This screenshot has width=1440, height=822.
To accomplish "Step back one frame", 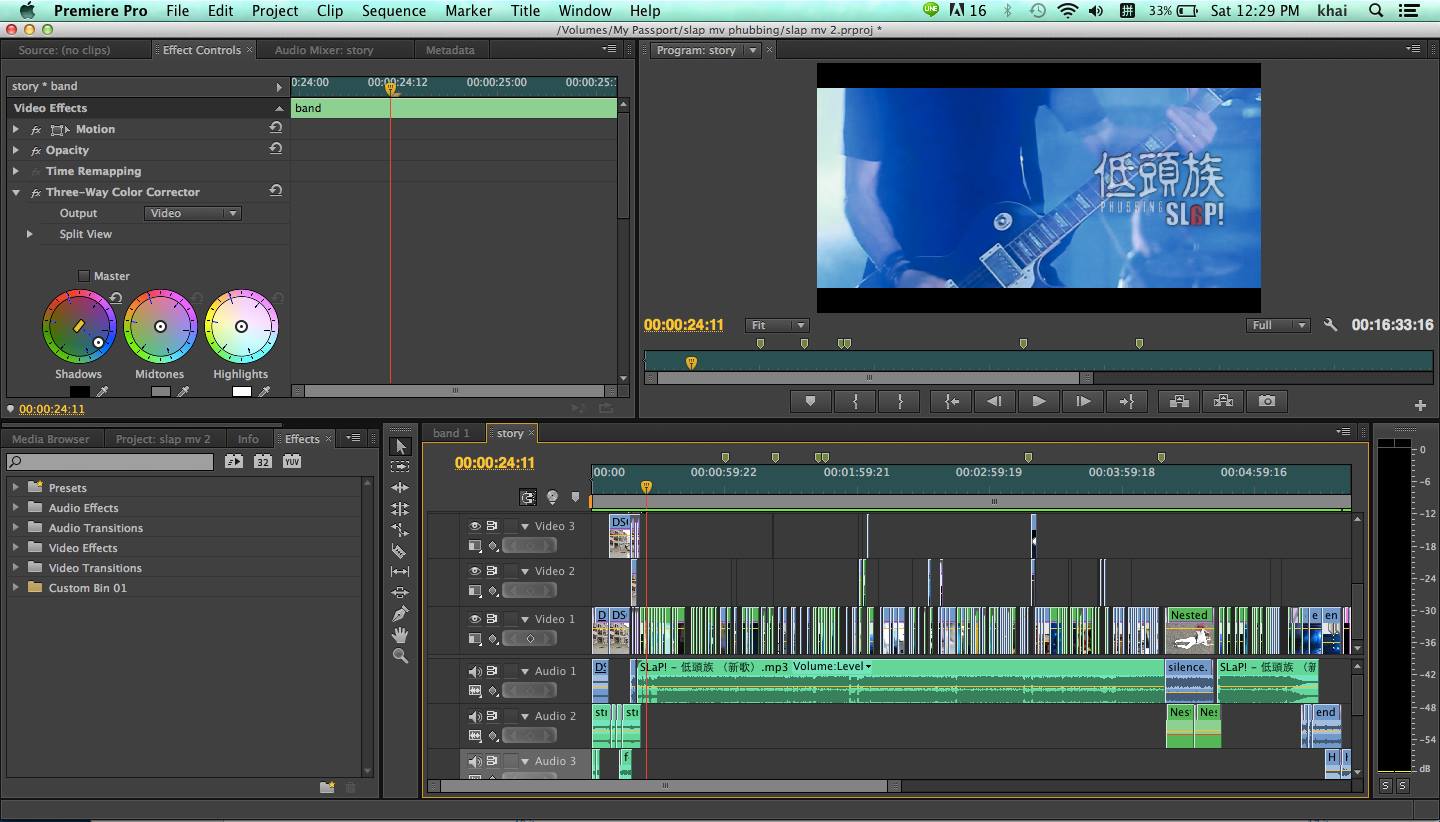I will click(994, 401).
